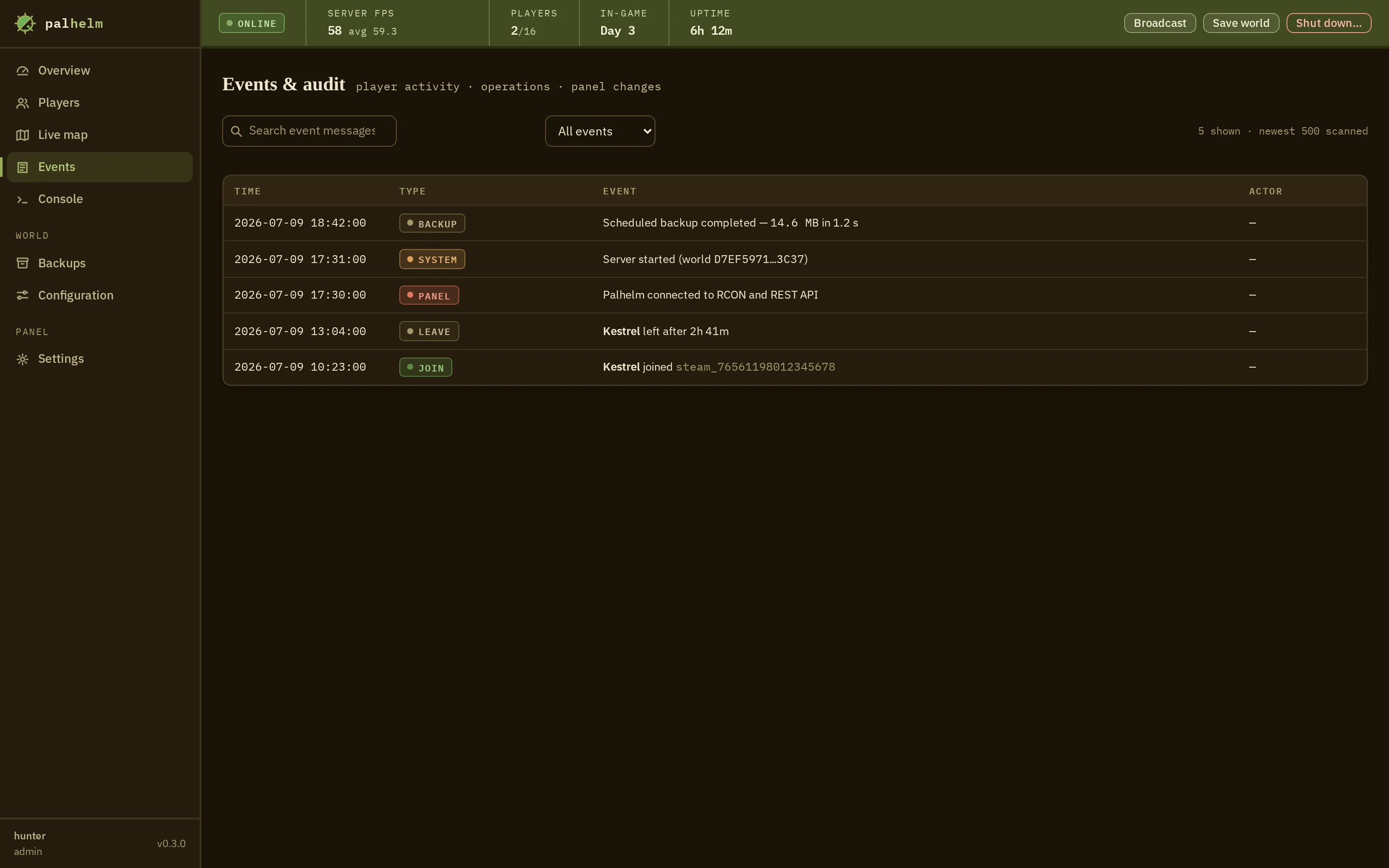Click the ACTOR column header

click(x=1265, y=191)
